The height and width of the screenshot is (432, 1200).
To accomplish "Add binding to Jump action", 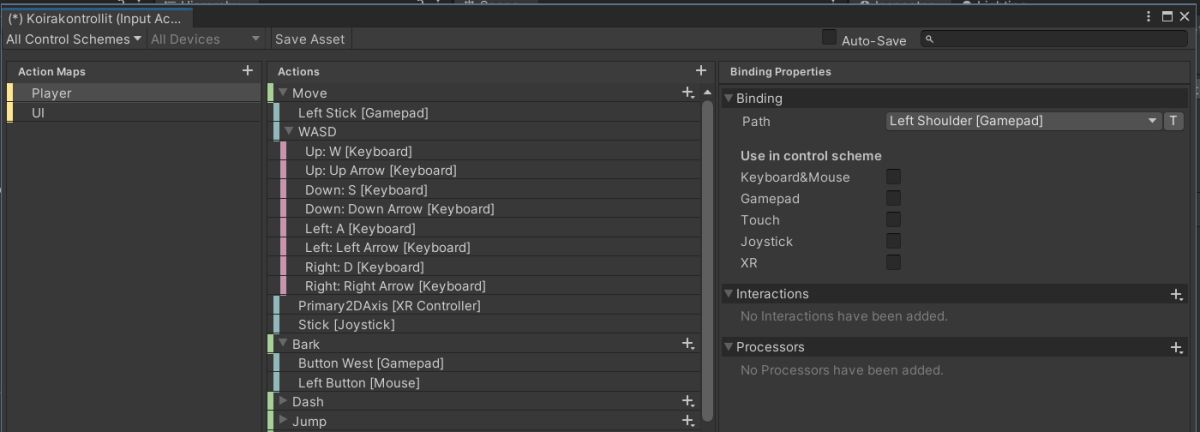I will tap(688, 421).
